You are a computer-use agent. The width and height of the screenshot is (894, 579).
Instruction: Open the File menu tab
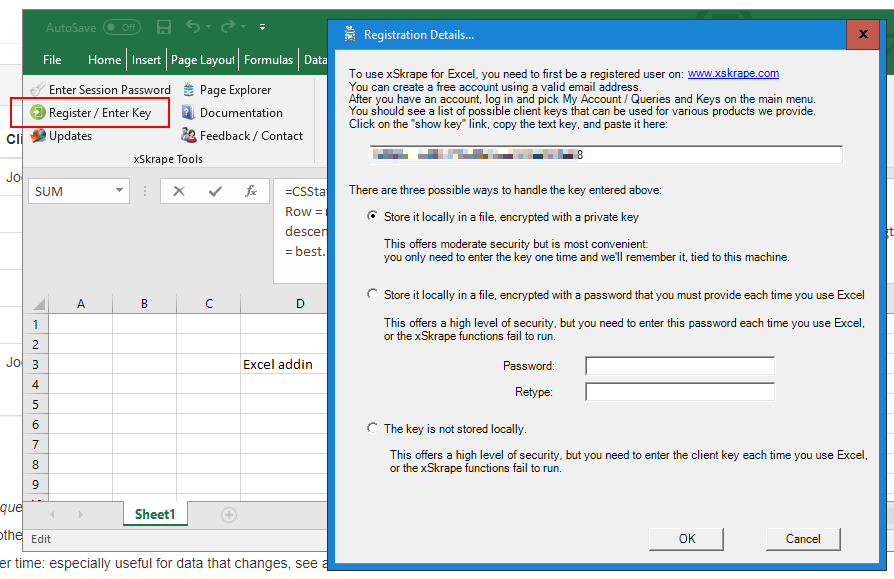point(52,60)
